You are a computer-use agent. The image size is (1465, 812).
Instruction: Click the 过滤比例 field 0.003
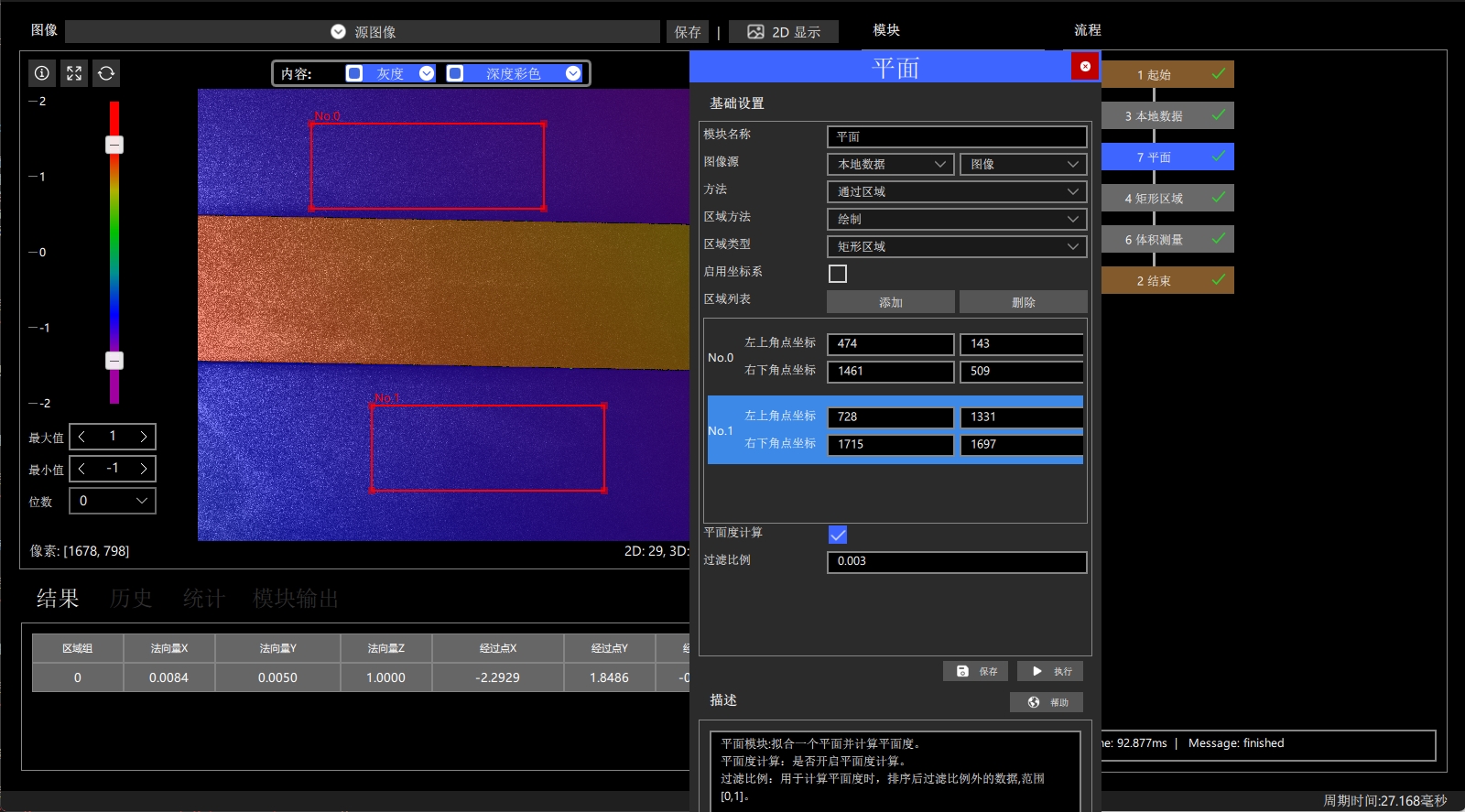(957, 562)
